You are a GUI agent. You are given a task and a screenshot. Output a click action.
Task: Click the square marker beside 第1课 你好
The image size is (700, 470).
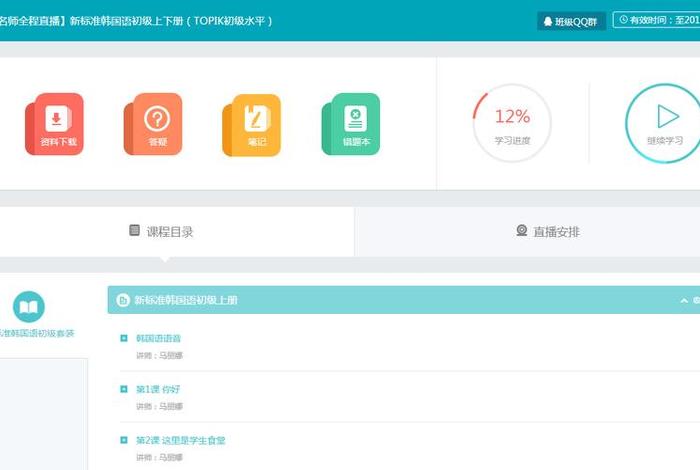click(124, 389)
